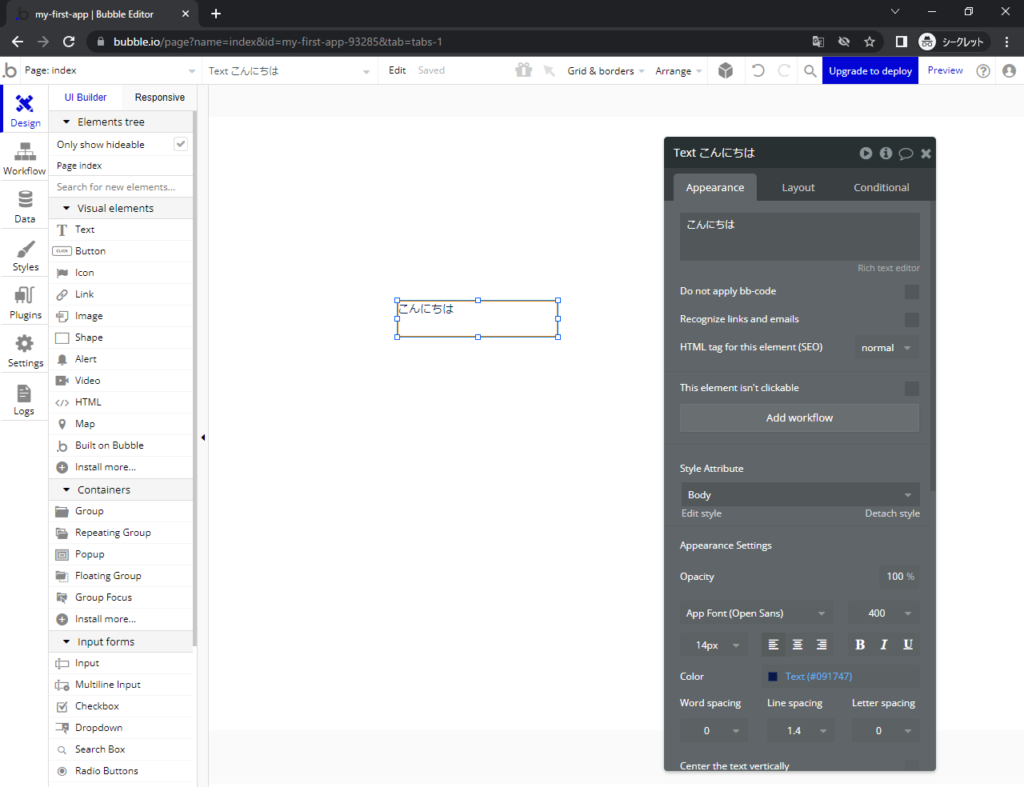Open the App Font (Open Sans) dropdown

click(755, 613)
